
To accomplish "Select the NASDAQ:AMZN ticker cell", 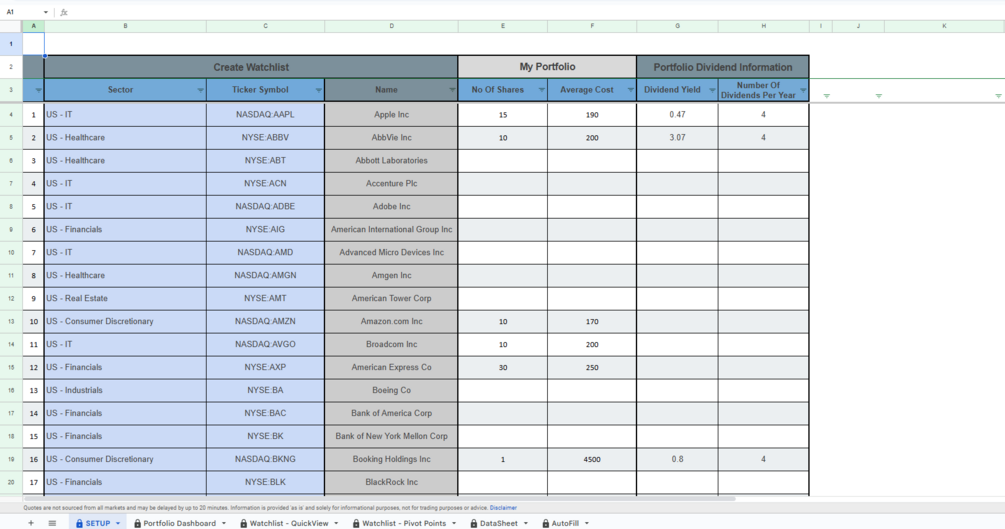I will click(265, 322).
